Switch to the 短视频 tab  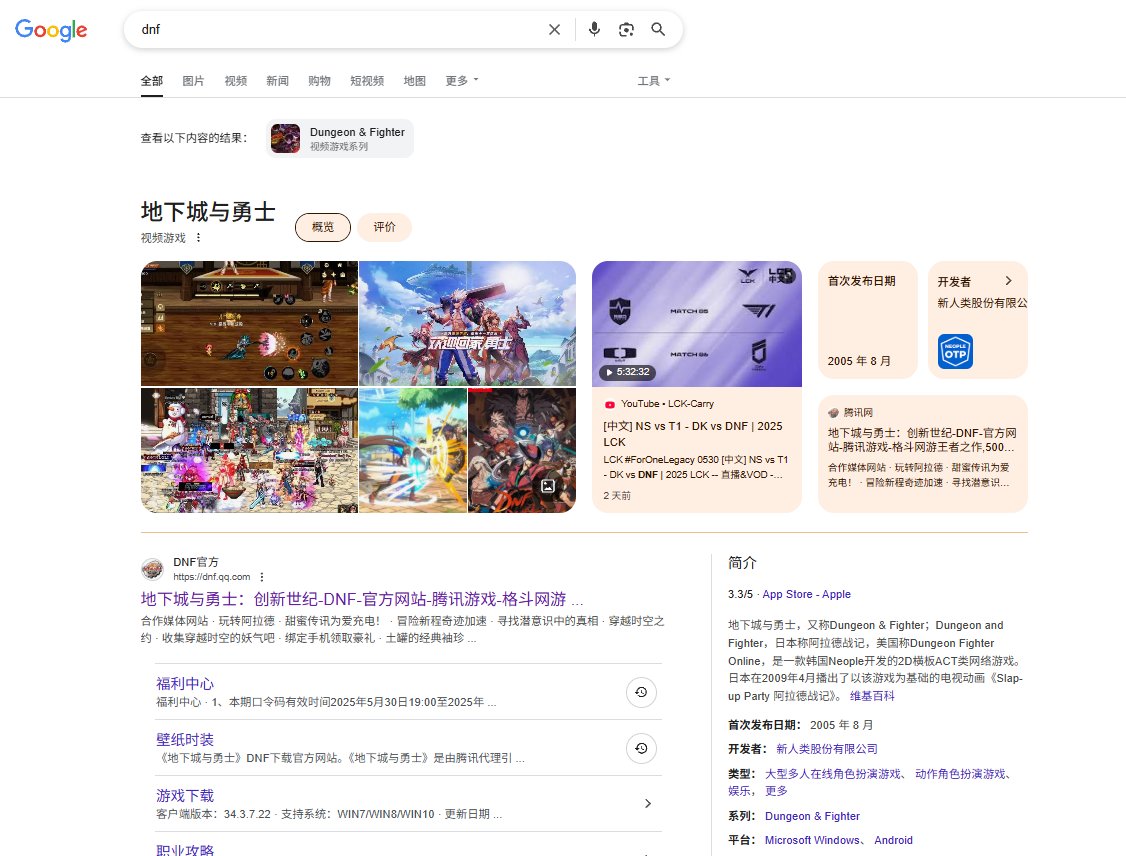pyautogui.click(x=367, y=80)
